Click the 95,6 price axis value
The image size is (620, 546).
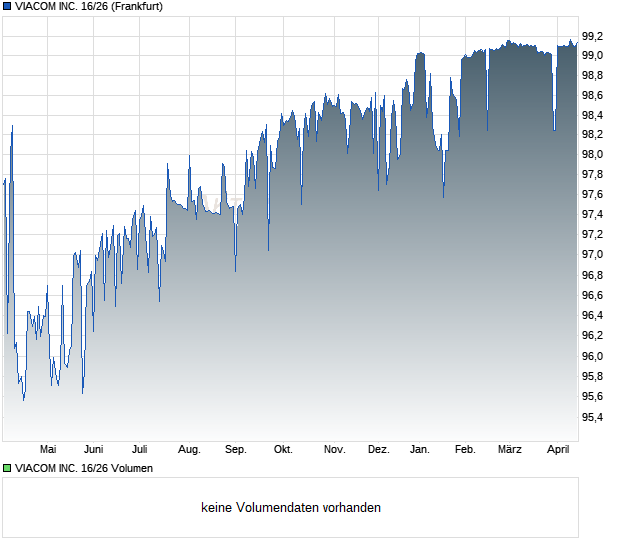coord(593,397)
